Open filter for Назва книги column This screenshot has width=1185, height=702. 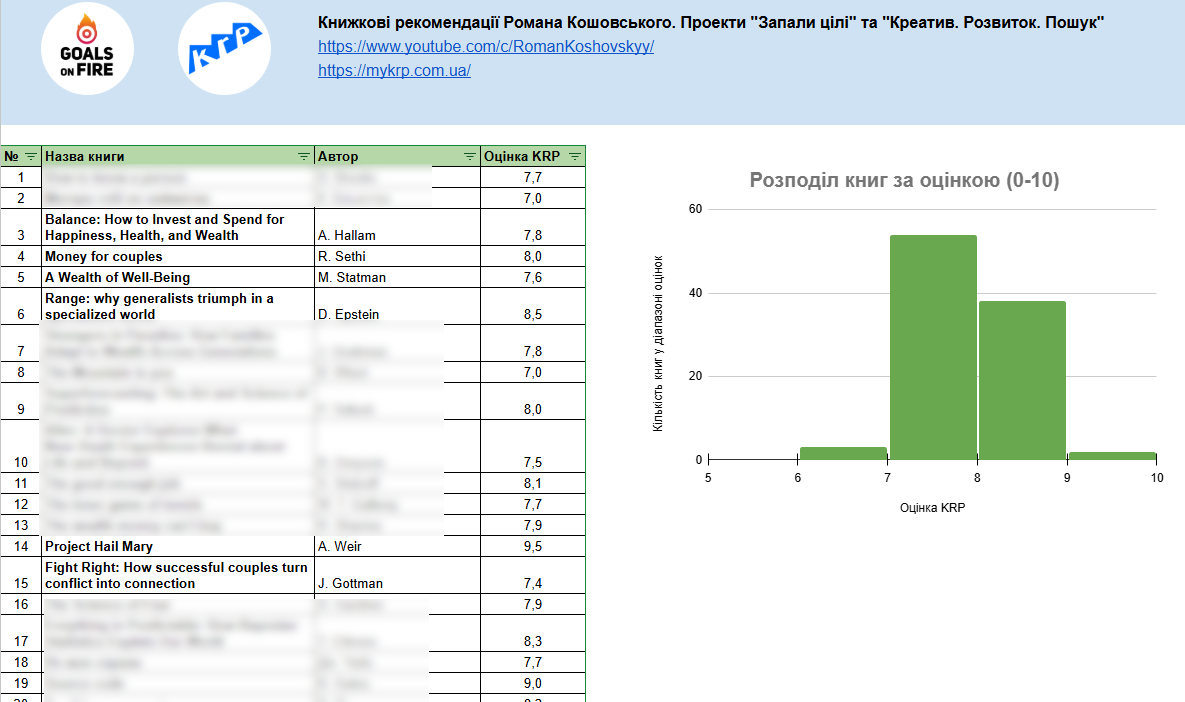[304, 156]
